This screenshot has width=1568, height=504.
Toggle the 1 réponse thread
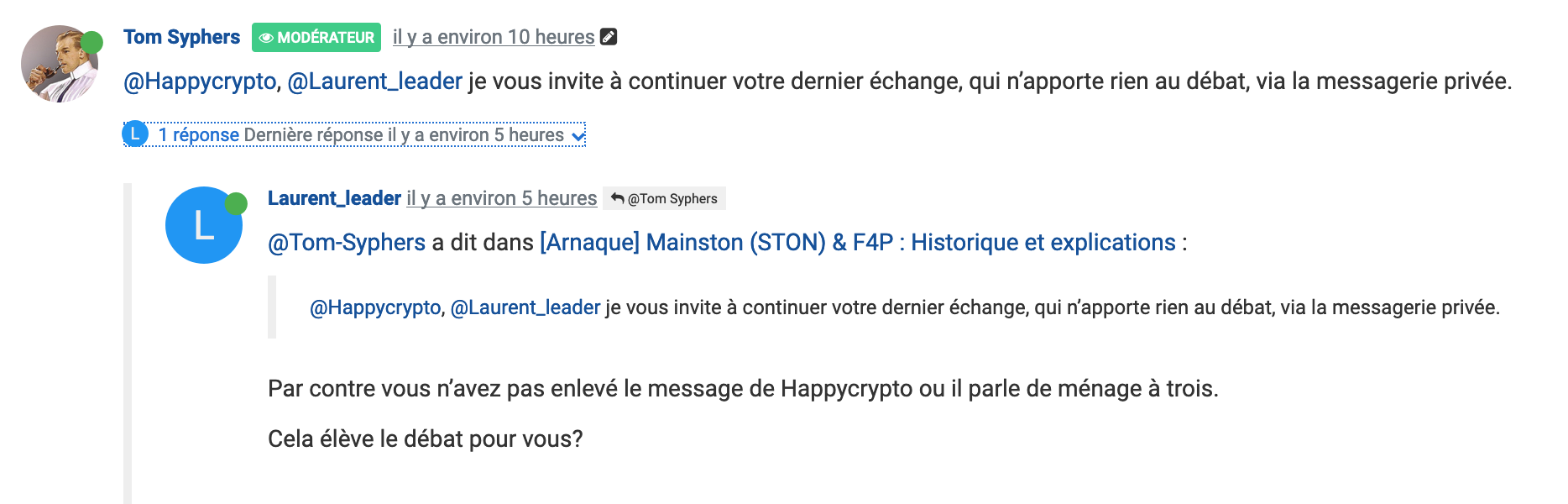199,135
